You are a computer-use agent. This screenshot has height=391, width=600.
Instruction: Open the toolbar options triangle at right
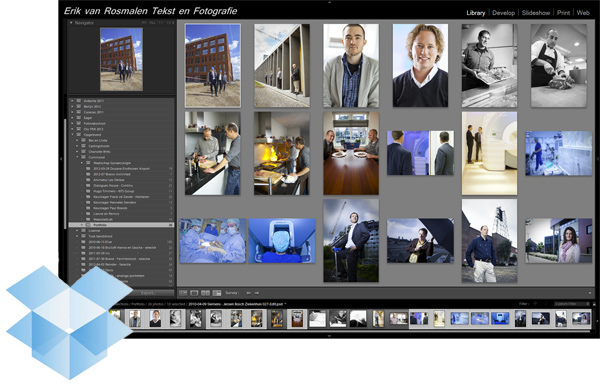[590, 293]
